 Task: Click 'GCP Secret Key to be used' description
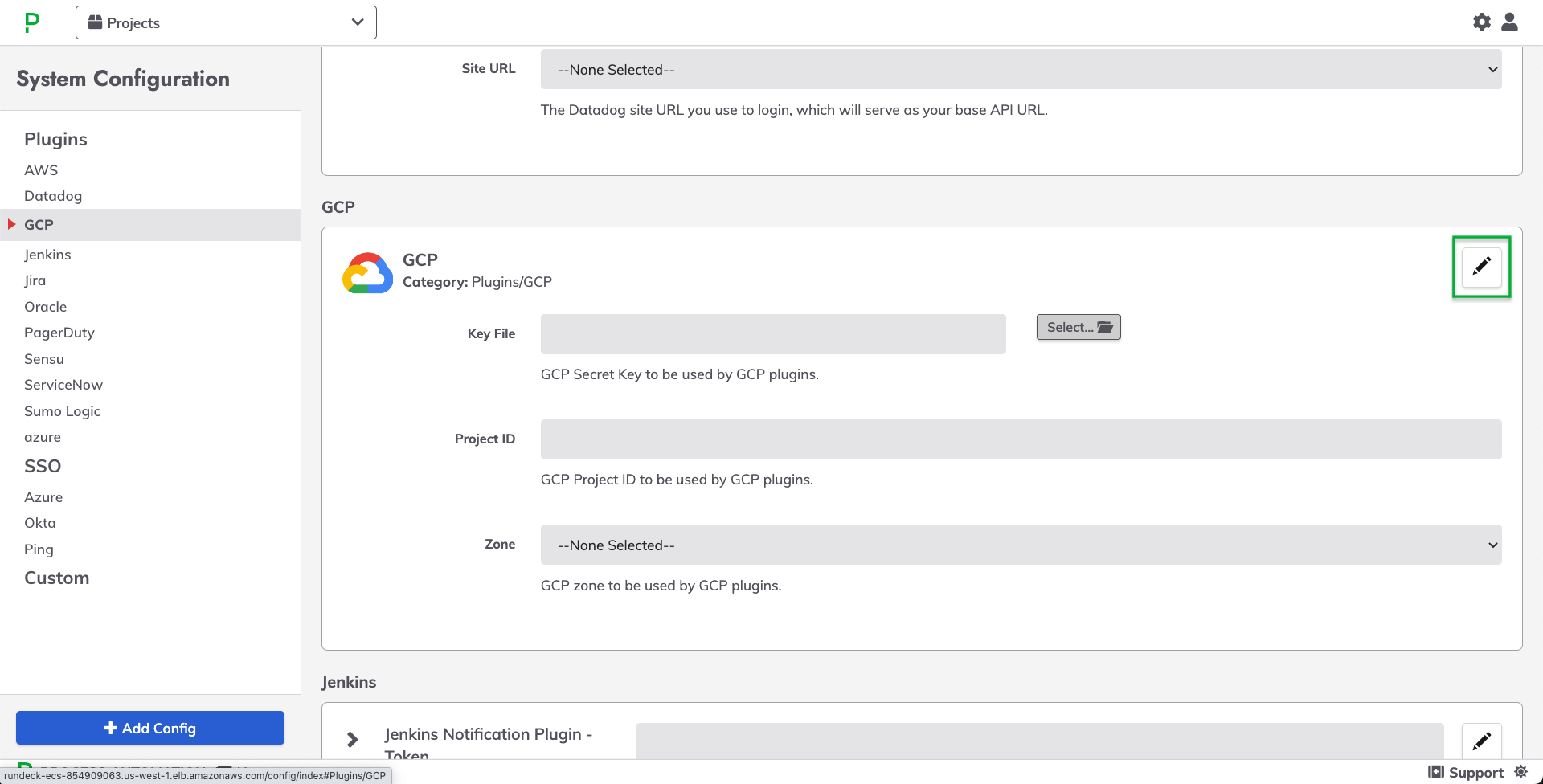(x=680, y=374)
